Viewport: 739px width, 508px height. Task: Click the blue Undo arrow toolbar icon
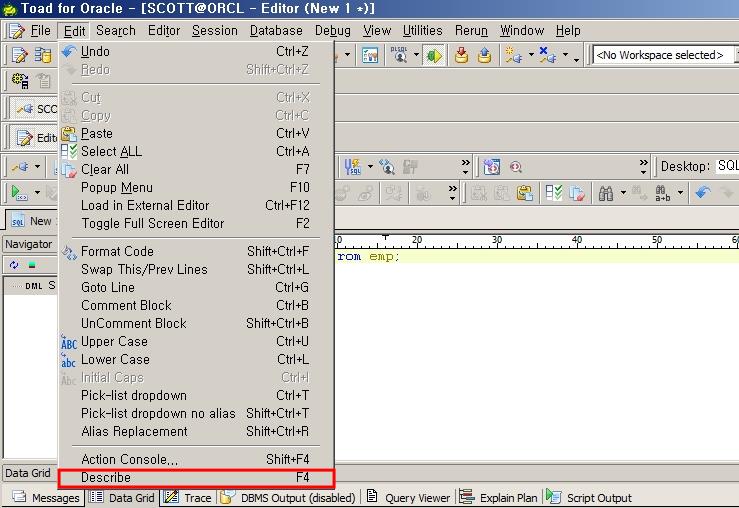coord(702,193)
